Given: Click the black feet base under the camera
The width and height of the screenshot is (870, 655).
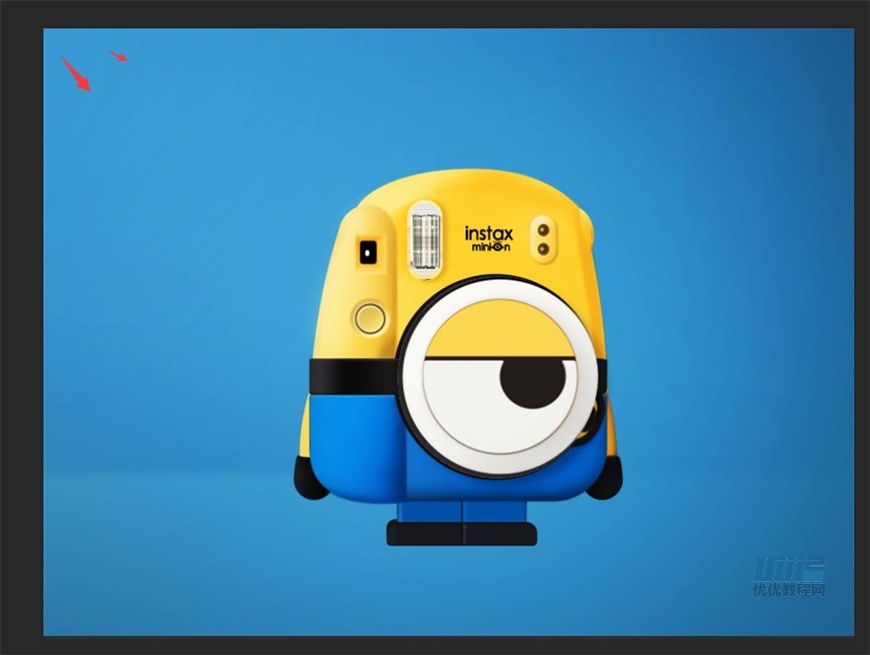Looking at the screenshot, I should click(x=462, y=533).
